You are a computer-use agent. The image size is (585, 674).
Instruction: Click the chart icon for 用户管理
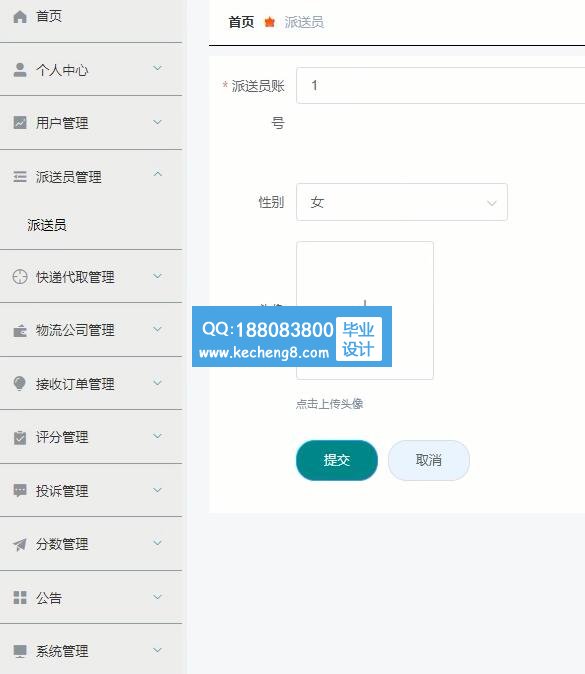click(x=20, y=123)
